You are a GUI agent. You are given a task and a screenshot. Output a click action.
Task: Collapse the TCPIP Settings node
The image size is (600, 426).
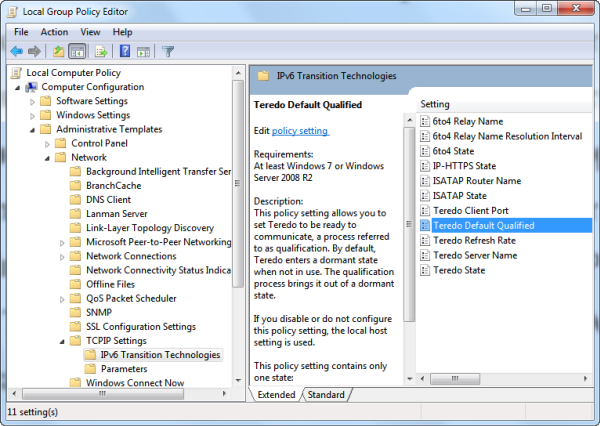click(62, 342)
